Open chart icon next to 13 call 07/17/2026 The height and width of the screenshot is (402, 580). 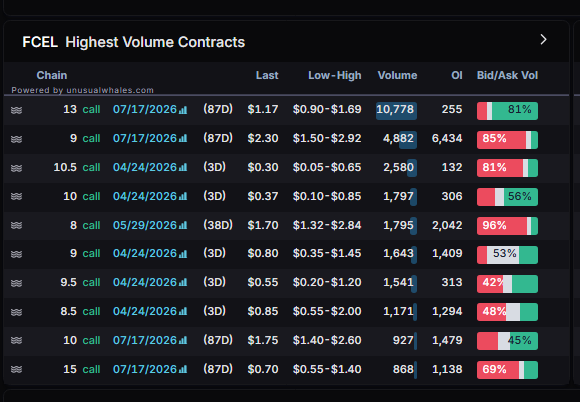click(x=183, y=110)
